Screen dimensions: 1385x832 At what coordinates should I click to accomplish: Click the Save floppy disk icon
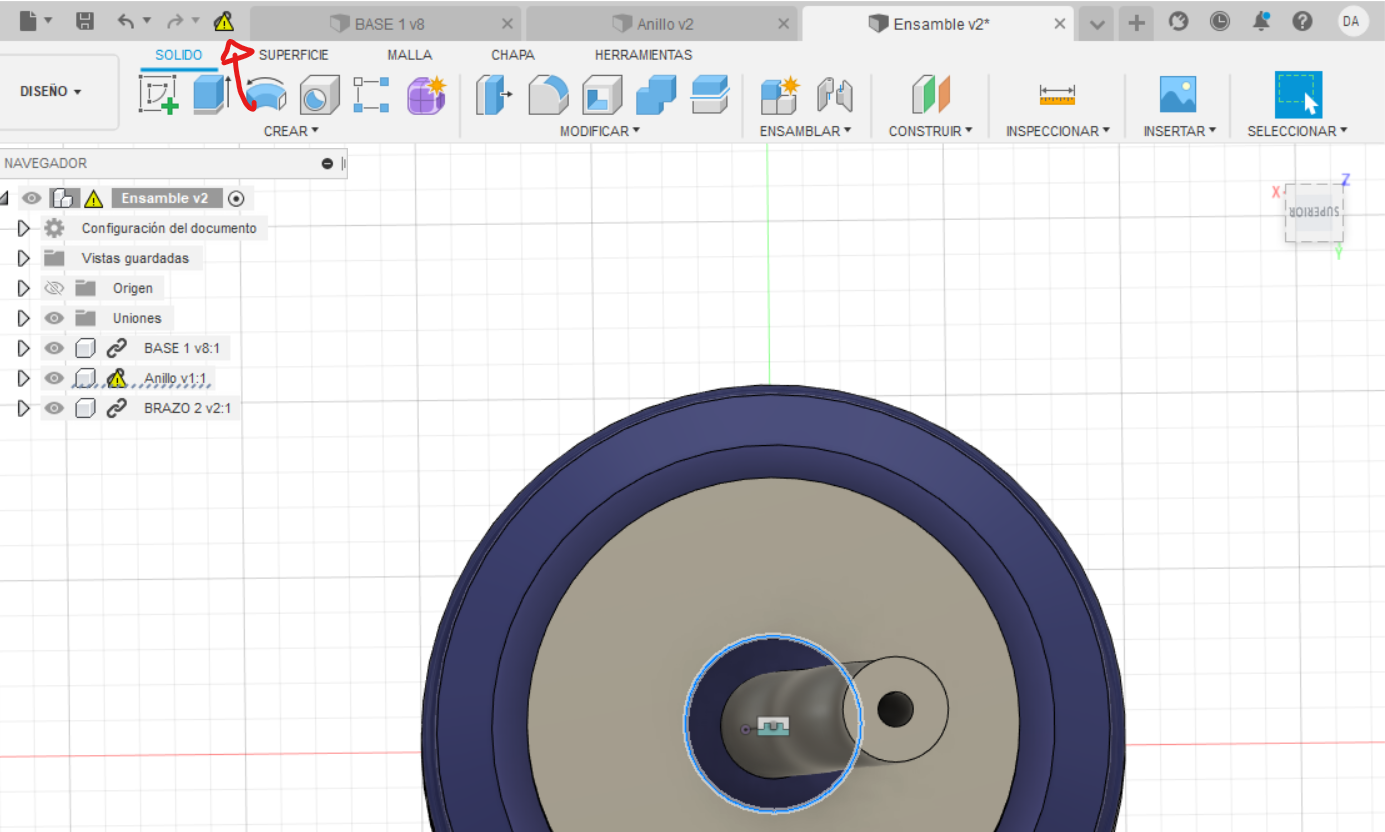click(86, 21)
